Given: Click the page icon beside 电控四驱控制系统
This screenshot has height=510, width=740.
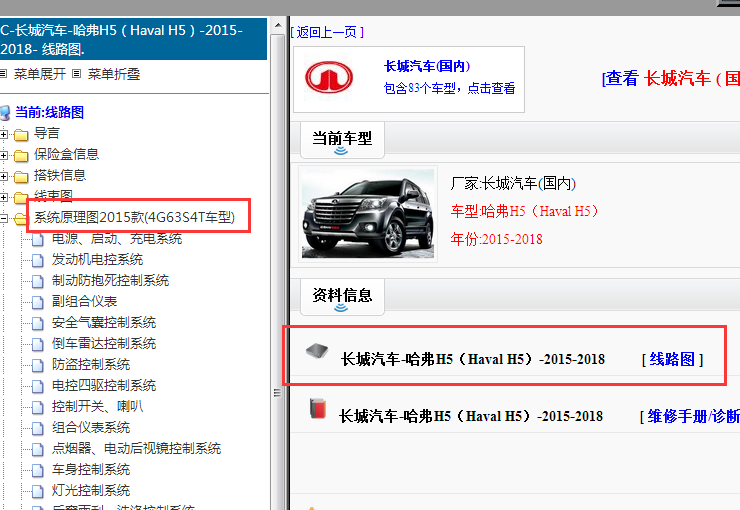Looking at the screenshot, I should pyautogui.click(x=38, y=387).
